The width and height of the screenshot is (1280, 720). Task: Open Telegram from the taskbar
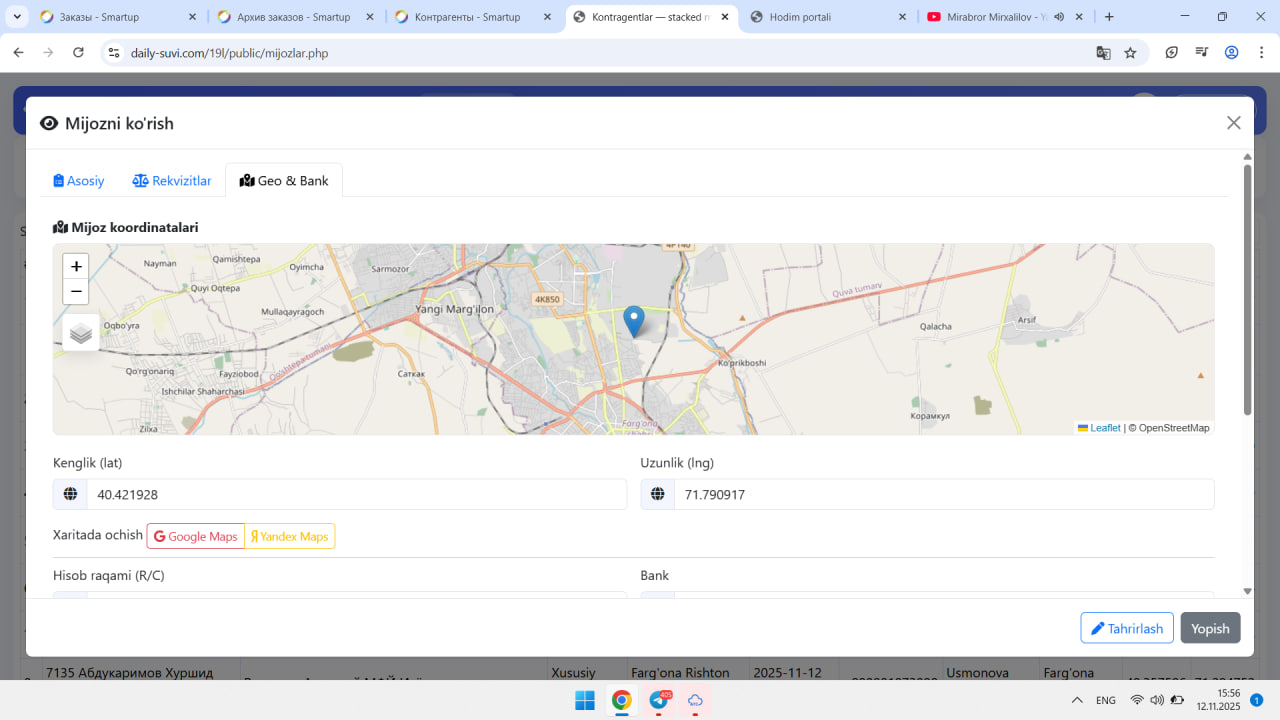pos(659,700)
